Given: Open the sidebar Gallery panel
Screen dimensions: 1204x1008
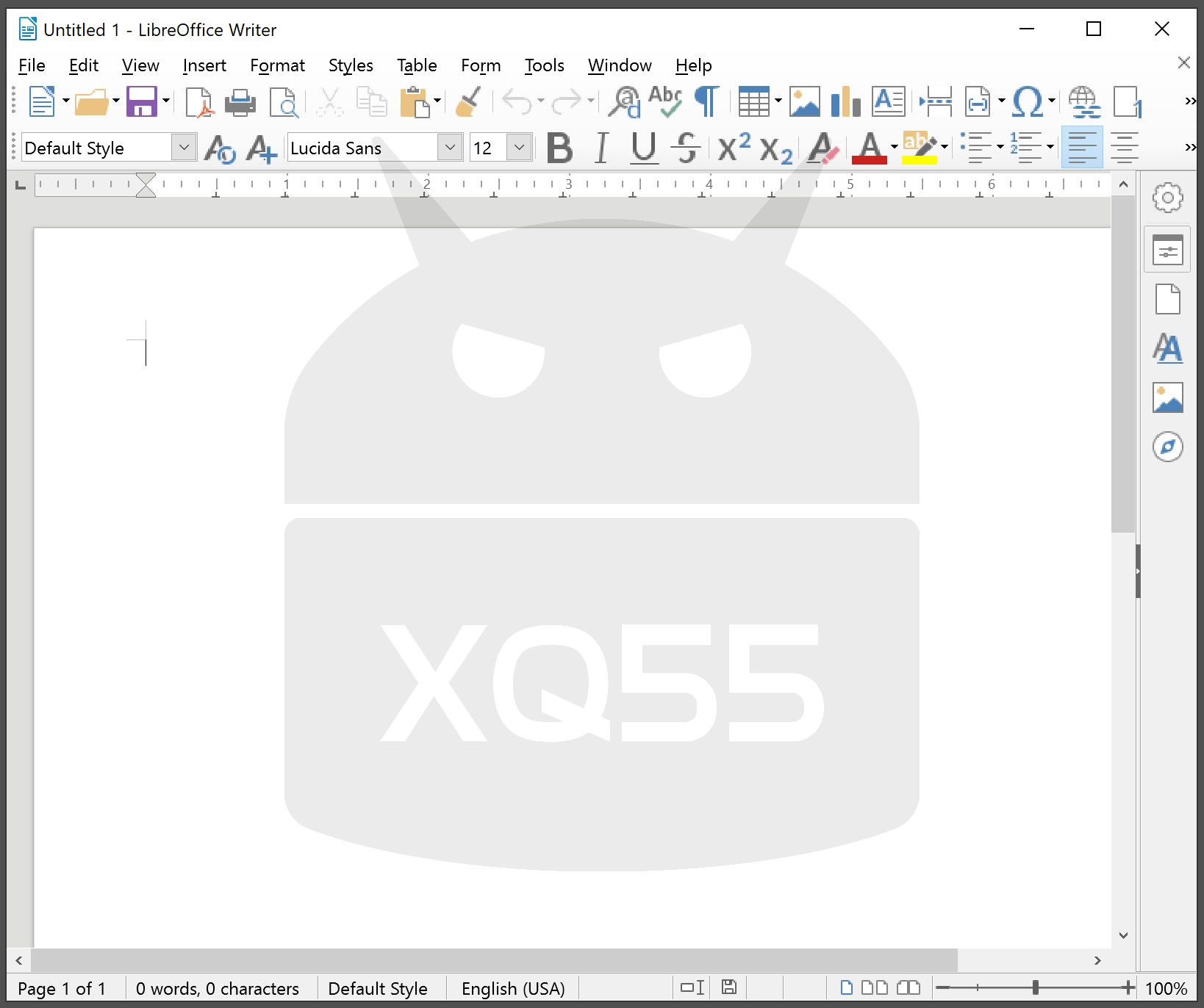Looking at the screenshot, I should coord(1167,398).
